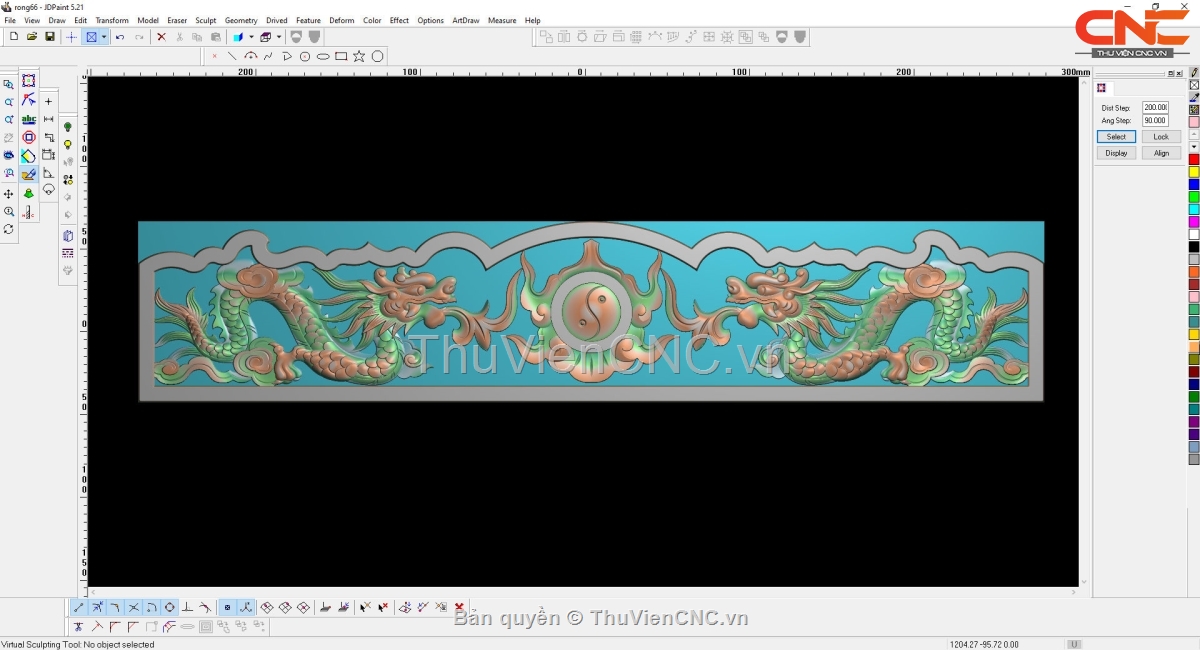Click the Save file icon

coord(49,37)
